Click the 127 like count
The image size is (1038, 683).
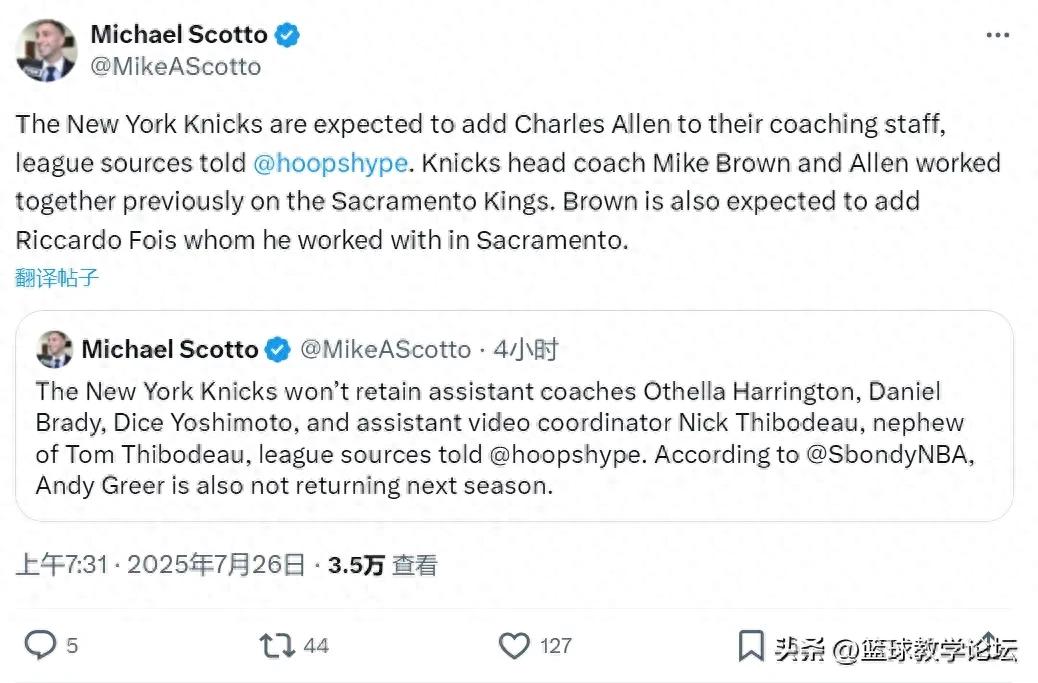point(556,646)
